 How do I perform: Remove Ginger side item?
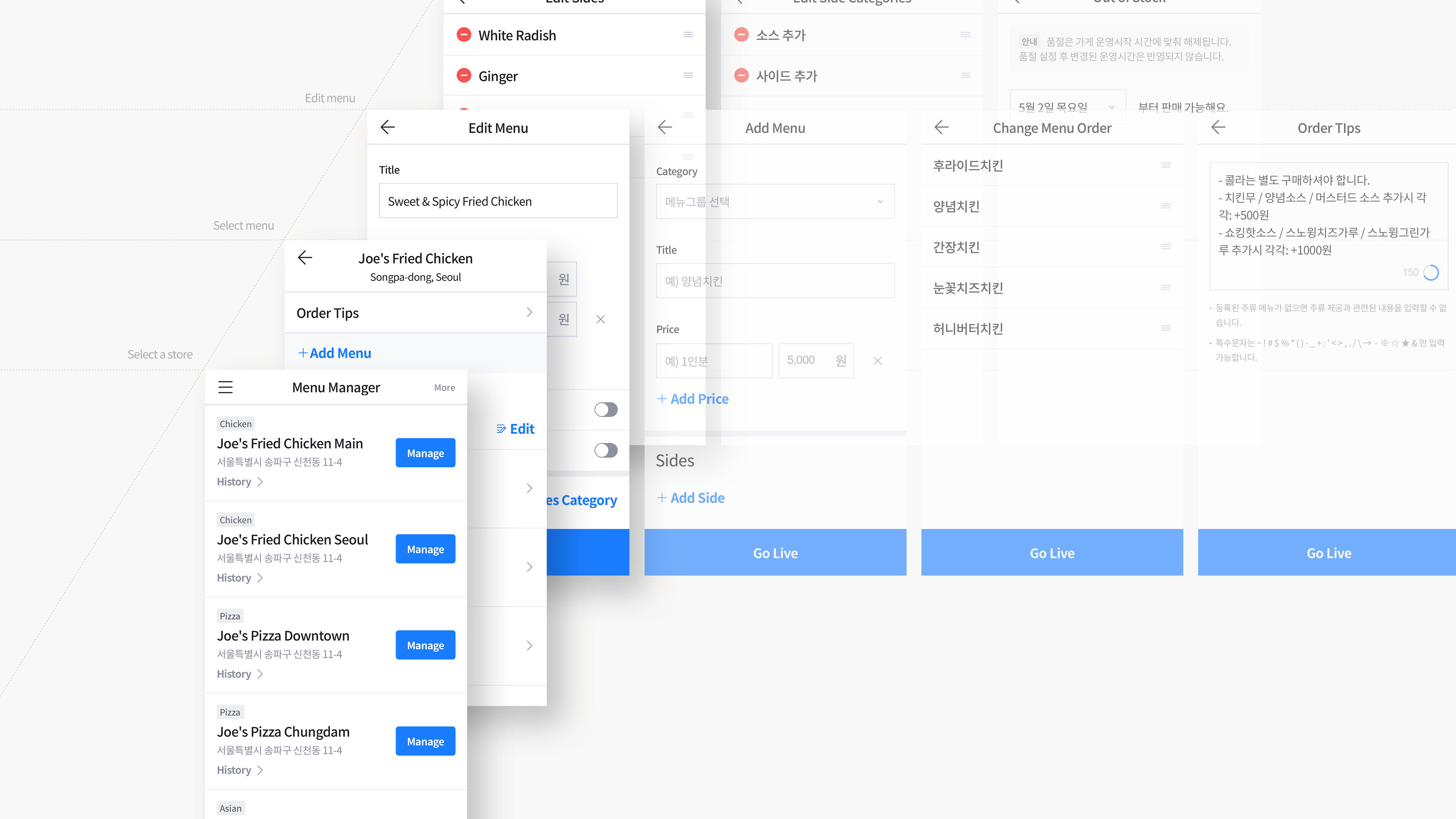pos(463,75)
